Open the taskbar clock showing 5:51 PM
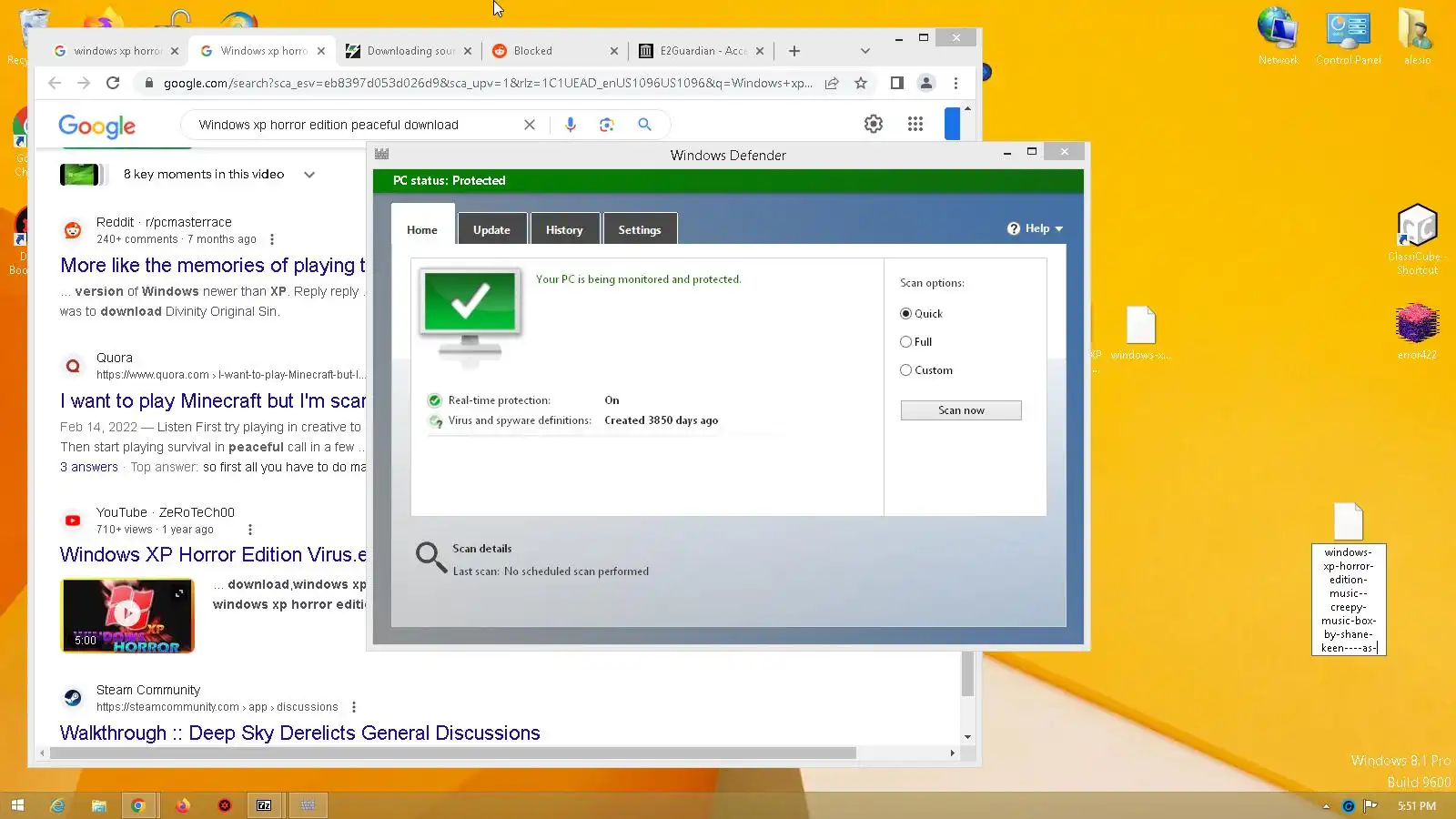 click(x=1417, y=806)
